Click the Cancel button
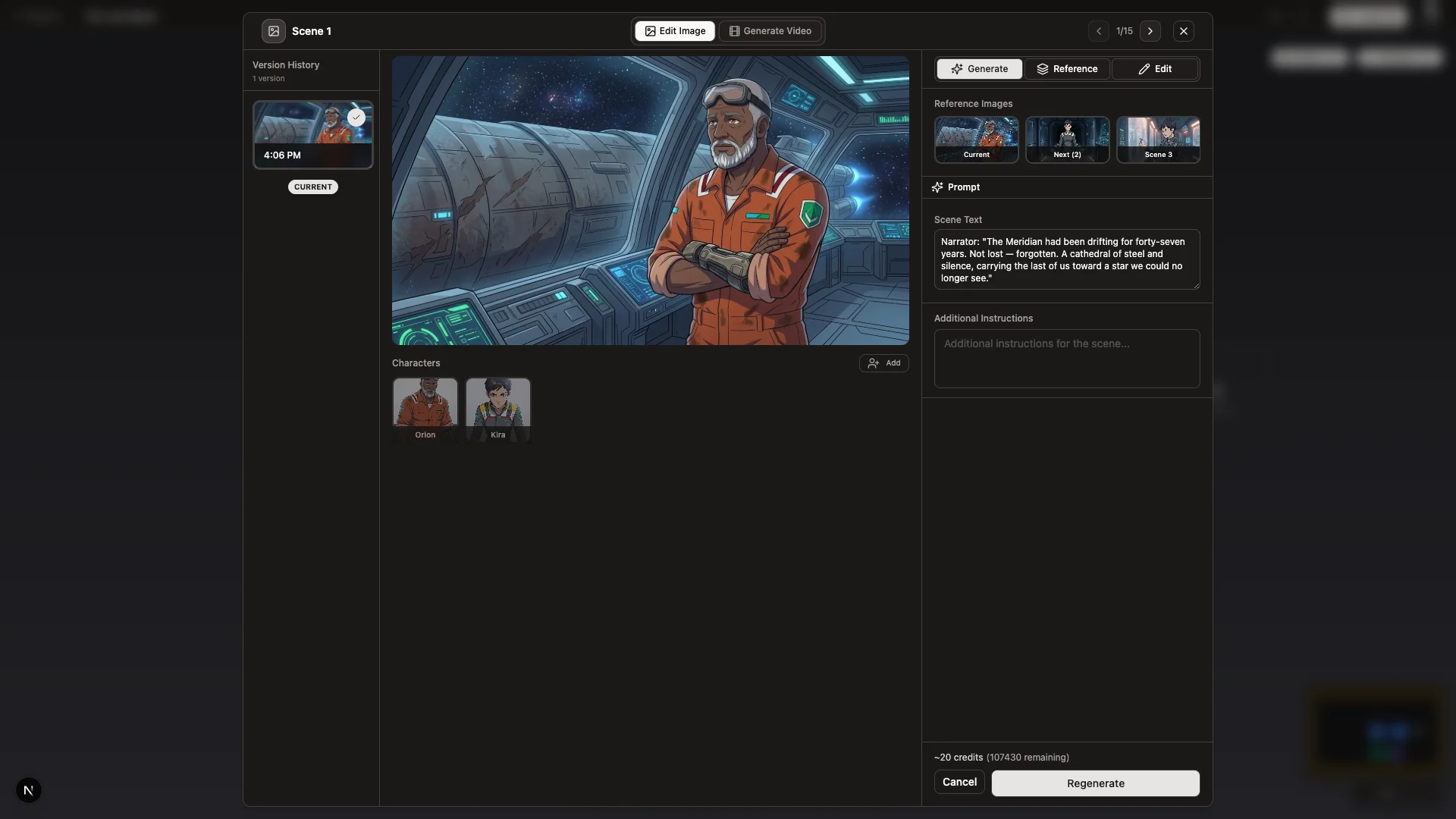Viewport: 1456px width, 819px height. pyautogui.click(x=959, y=782)
